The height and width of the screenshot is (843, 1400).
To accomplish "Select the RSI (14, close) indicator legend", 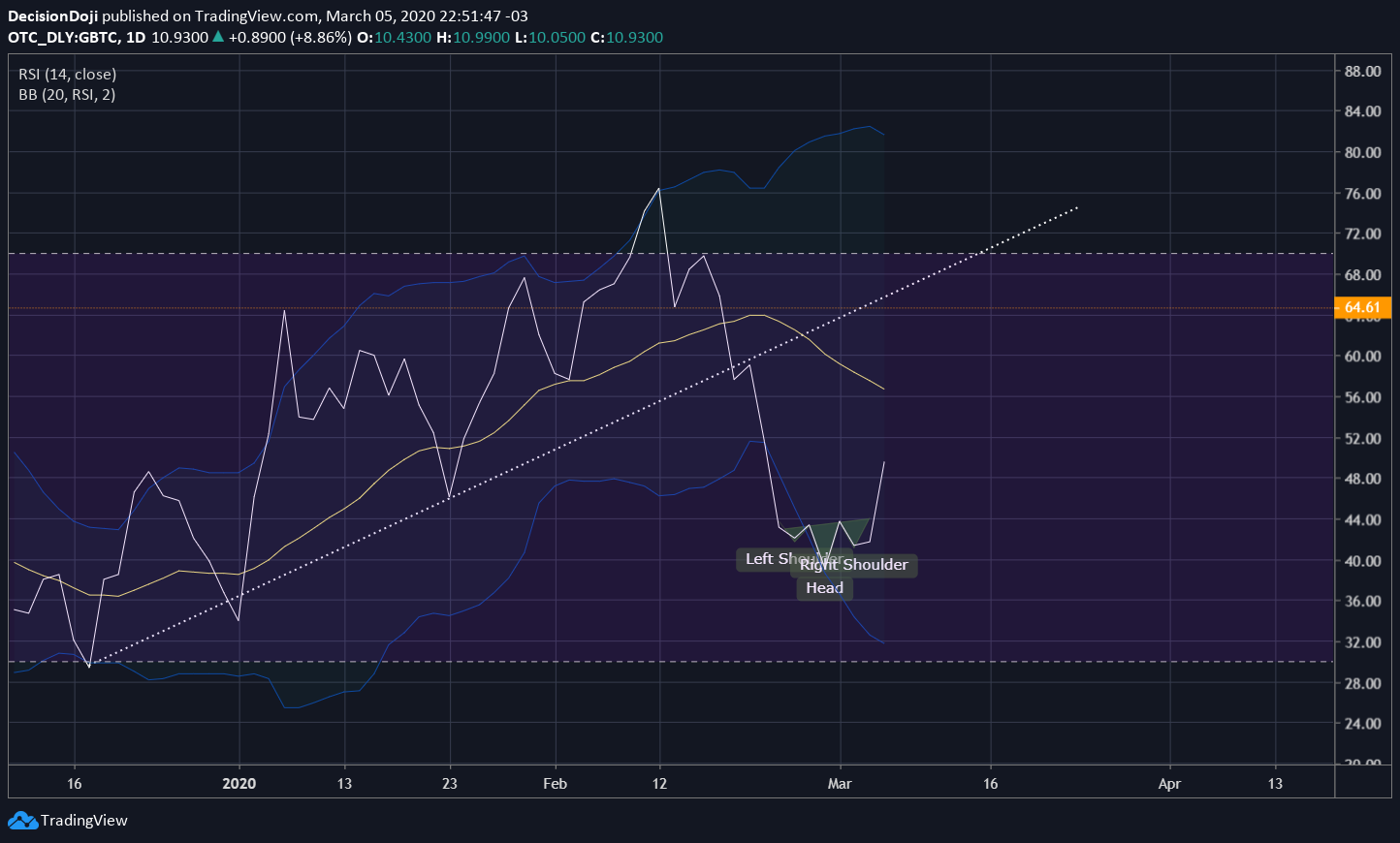I will point(67,75).
